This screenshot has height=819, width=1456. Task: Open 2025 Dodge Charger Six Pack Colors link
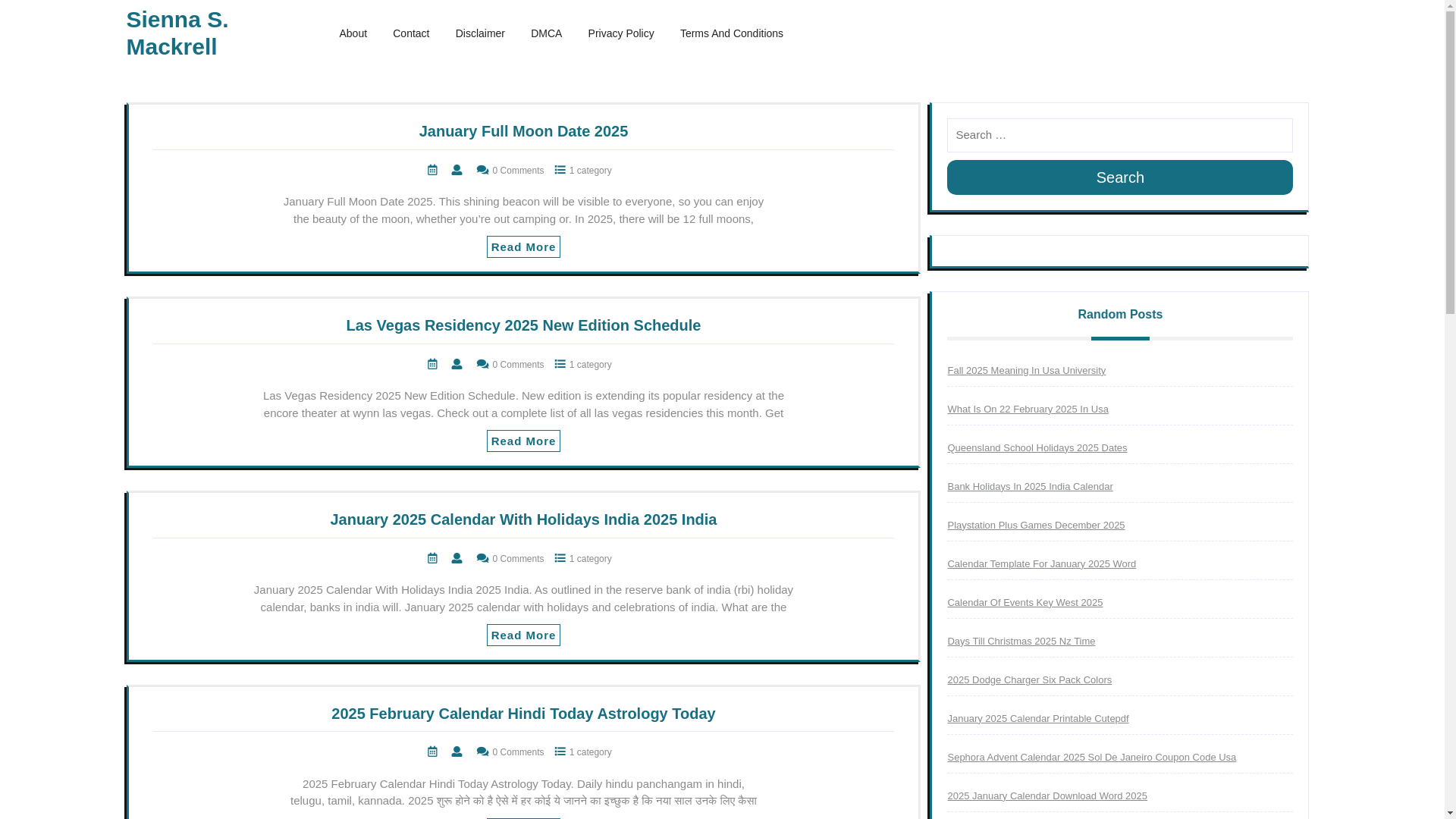point(1029,680)
